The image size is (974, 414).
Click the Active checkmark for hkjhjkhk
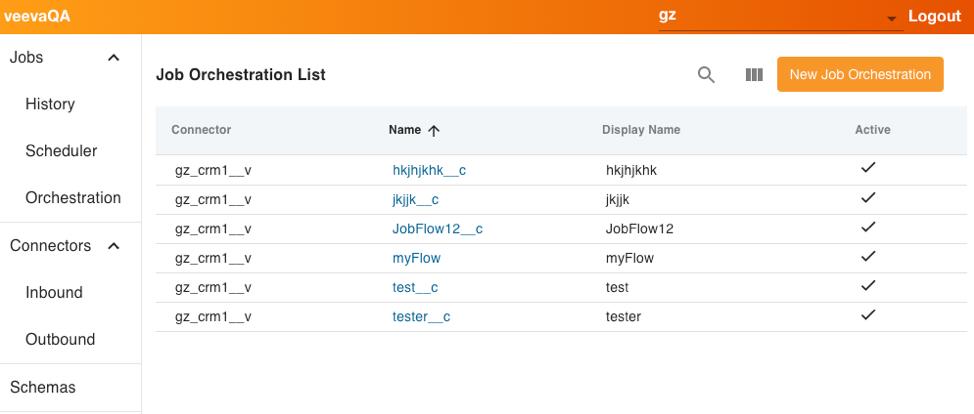tap(868, 169)
